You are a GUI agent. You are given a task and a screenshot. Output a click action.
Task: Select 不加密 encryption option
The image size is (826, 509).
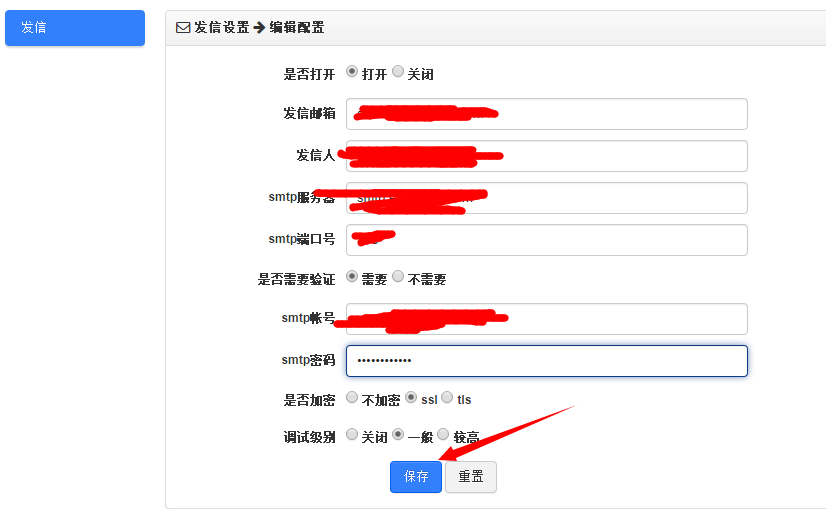352,398
